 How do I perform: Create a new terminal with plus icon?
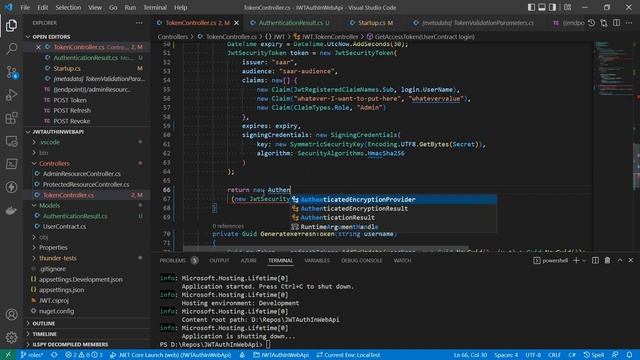click(x=576, y=260)
